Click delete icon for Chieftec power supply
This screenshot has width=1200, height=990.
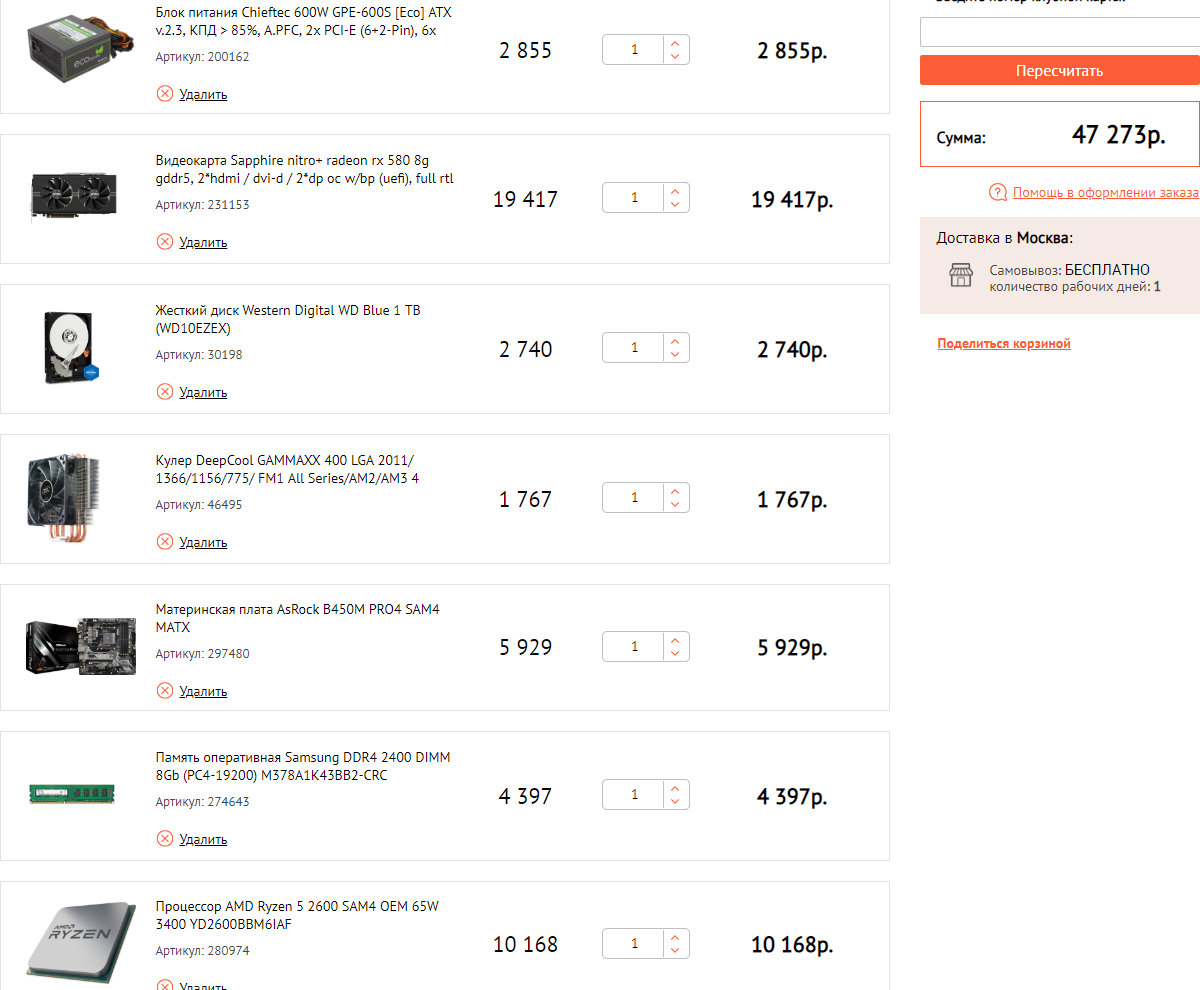point(165,94)
